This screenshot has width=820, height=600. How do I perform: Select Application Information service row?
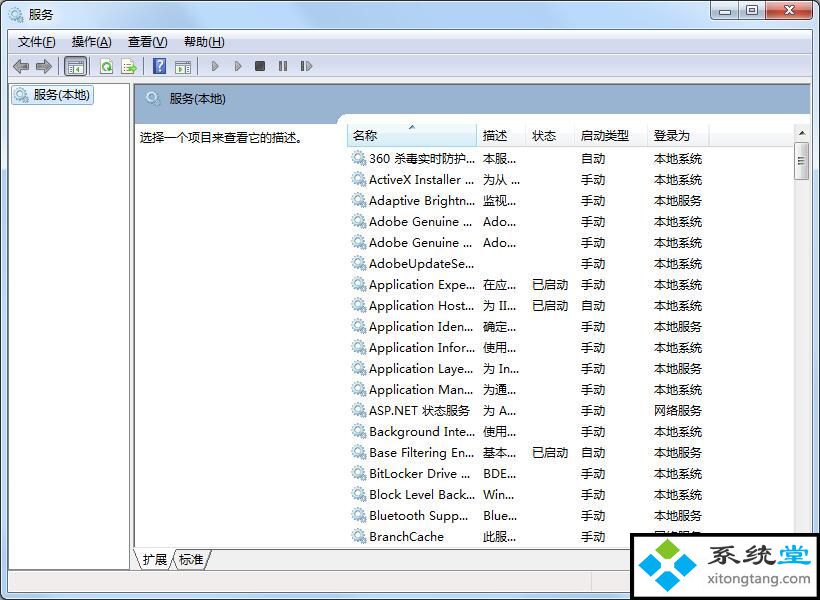click(527, 347)
